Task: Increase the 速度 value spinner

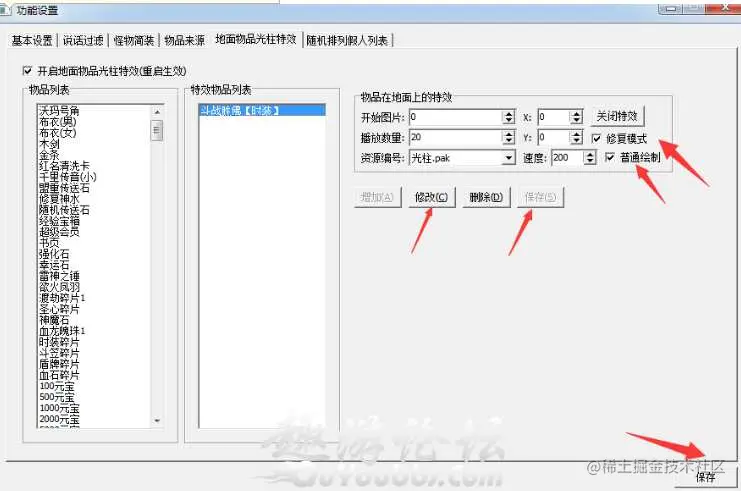Action: point(589,155)
